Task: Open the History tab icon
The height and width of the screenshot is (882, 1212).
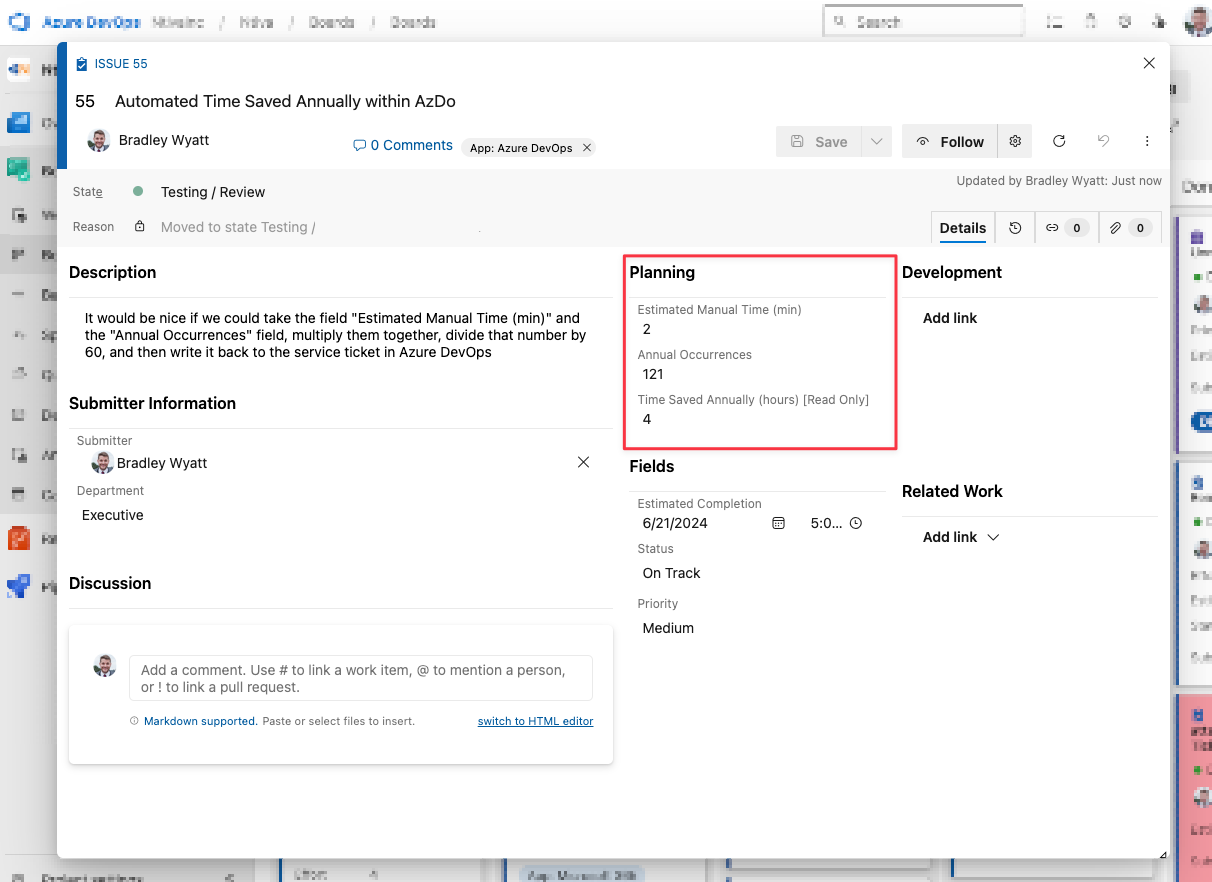Action: click(x=1015, y=228)
